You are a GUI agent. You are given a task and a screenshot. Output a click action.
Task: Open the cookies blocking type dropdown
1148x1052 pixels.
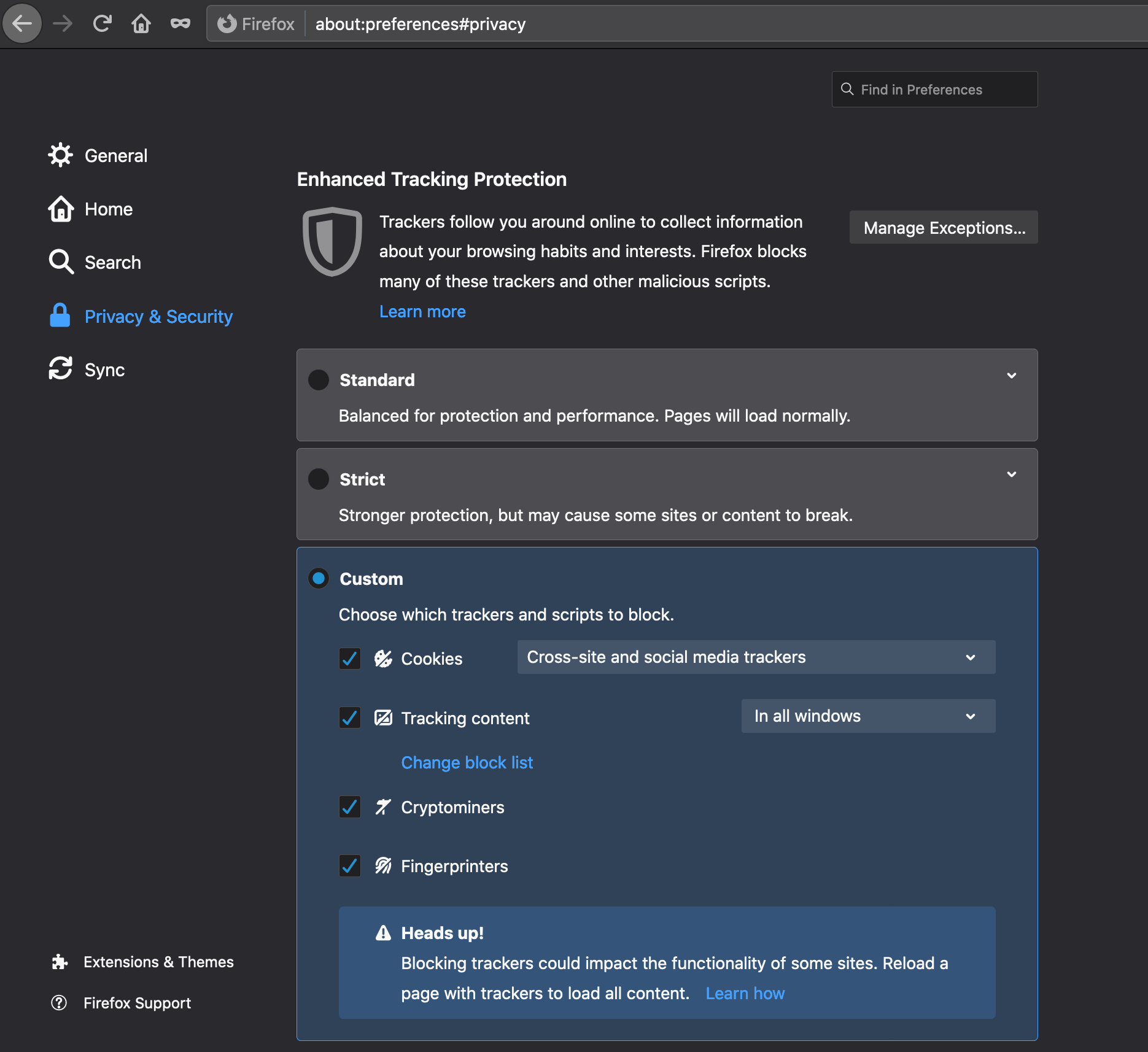click(x=756, y=657)
